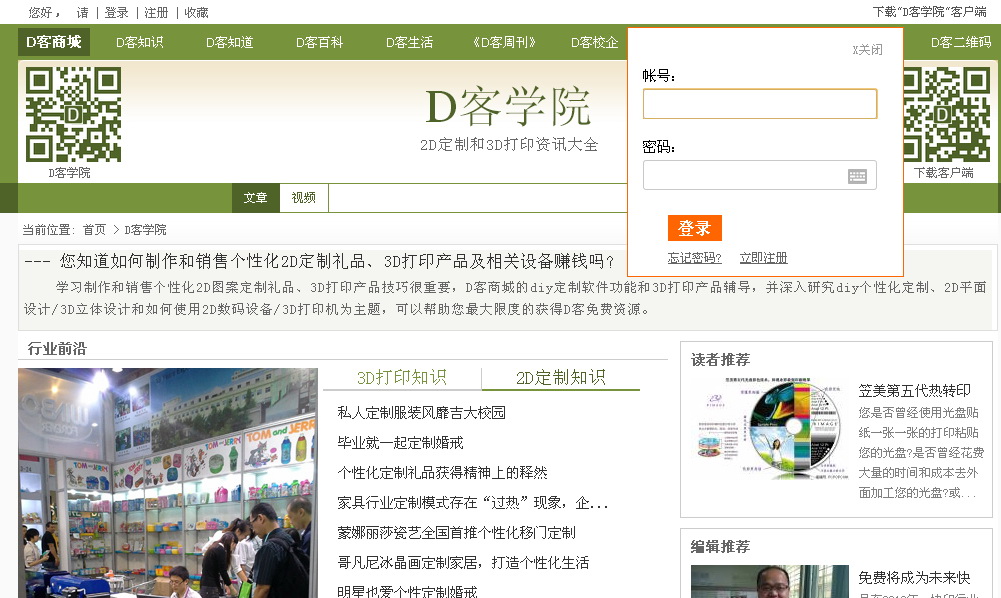Switch to the 视频 tab
This screenshot has width=1001, height=598.
click(303, 198)
